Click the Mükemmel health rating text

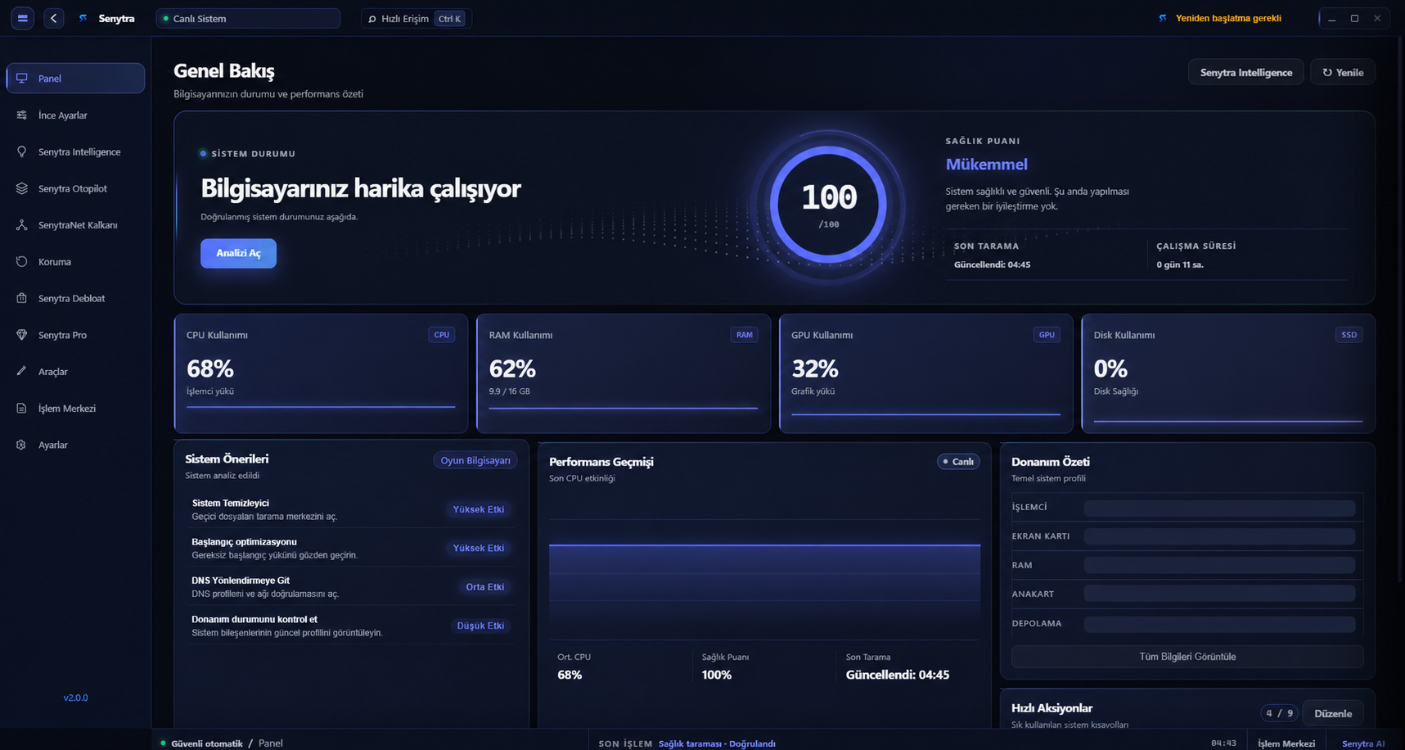[x=987, y=164]
